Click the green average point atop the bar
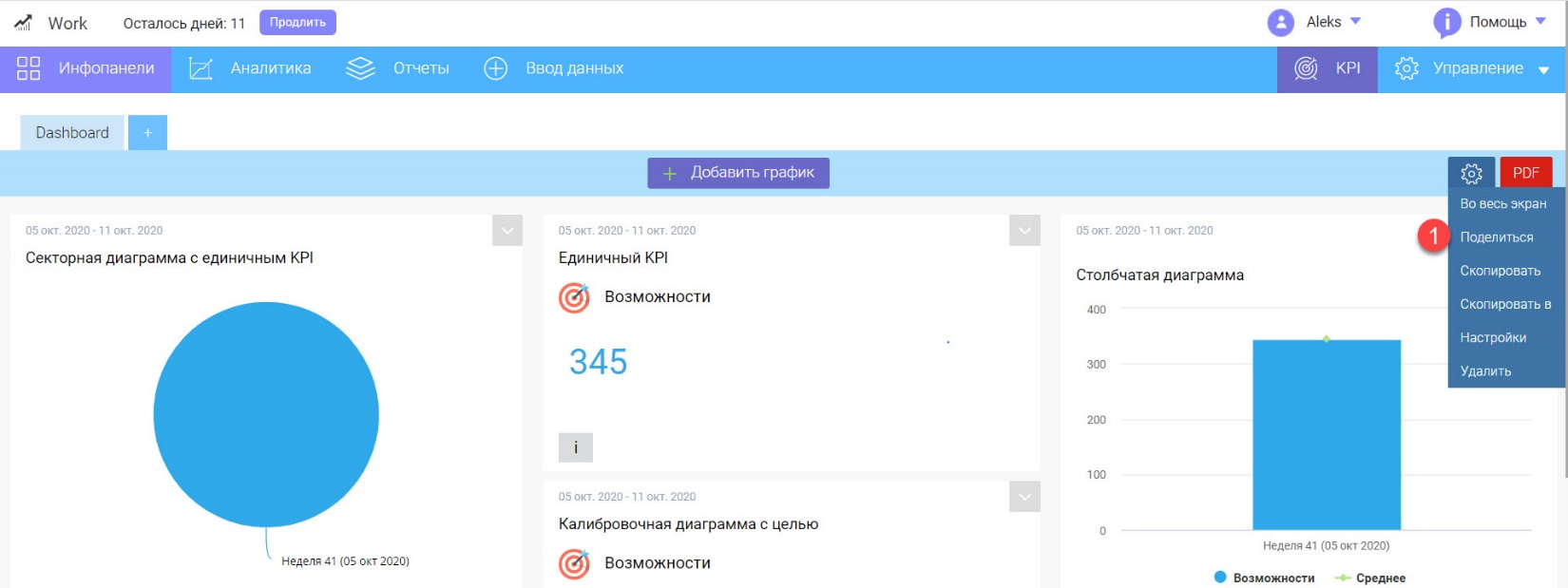This screenshot has width=1568, height=588. (x=1327, y=339)
